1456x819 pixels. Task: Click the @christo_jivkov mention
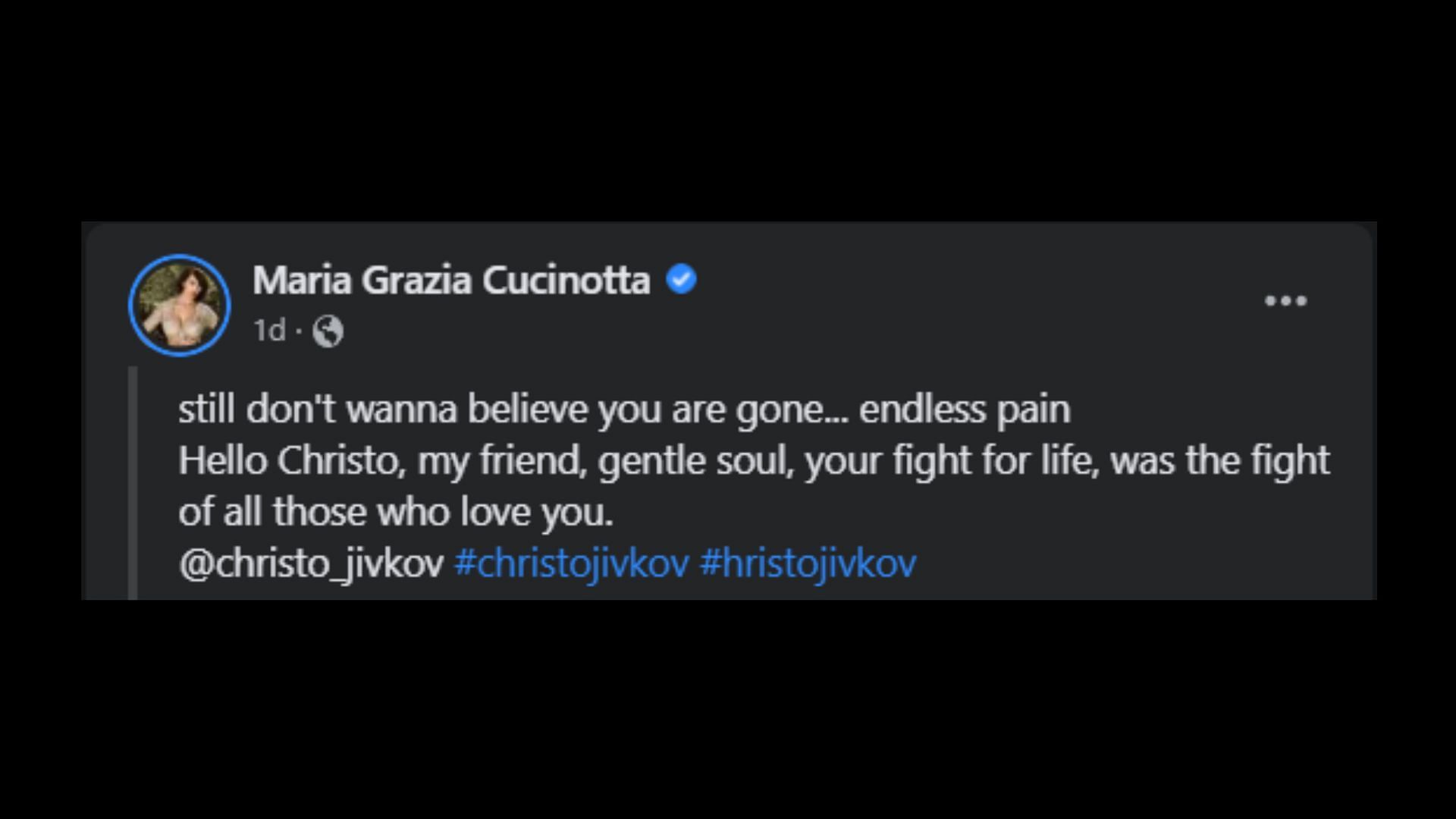coord(311,563)
